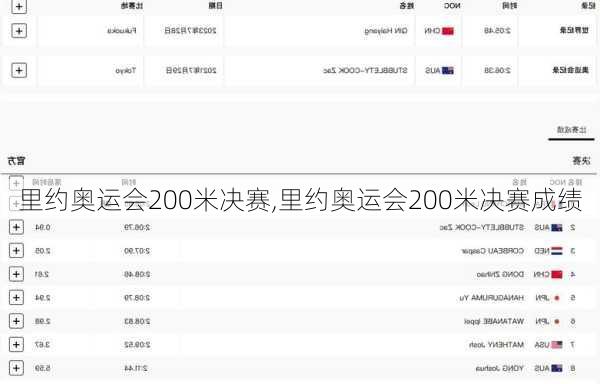Open STUBBLETY-COOK Zac in Olympic record row
Screen dimensions: 600x384
pos(365,70)
